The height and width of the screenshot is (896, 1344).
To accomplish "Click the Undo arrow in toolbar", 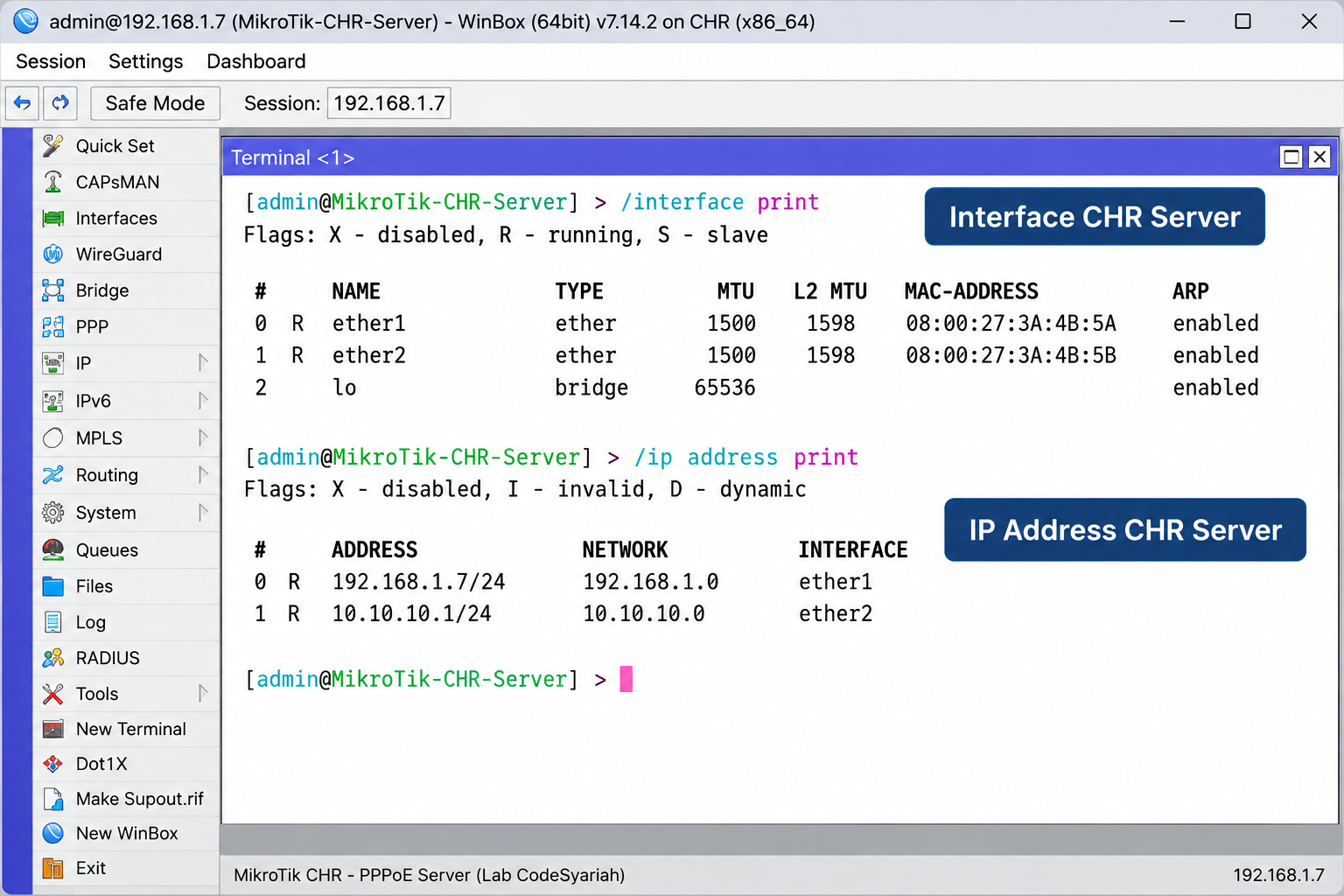I will pyautogui.click(x=23, y=103).
